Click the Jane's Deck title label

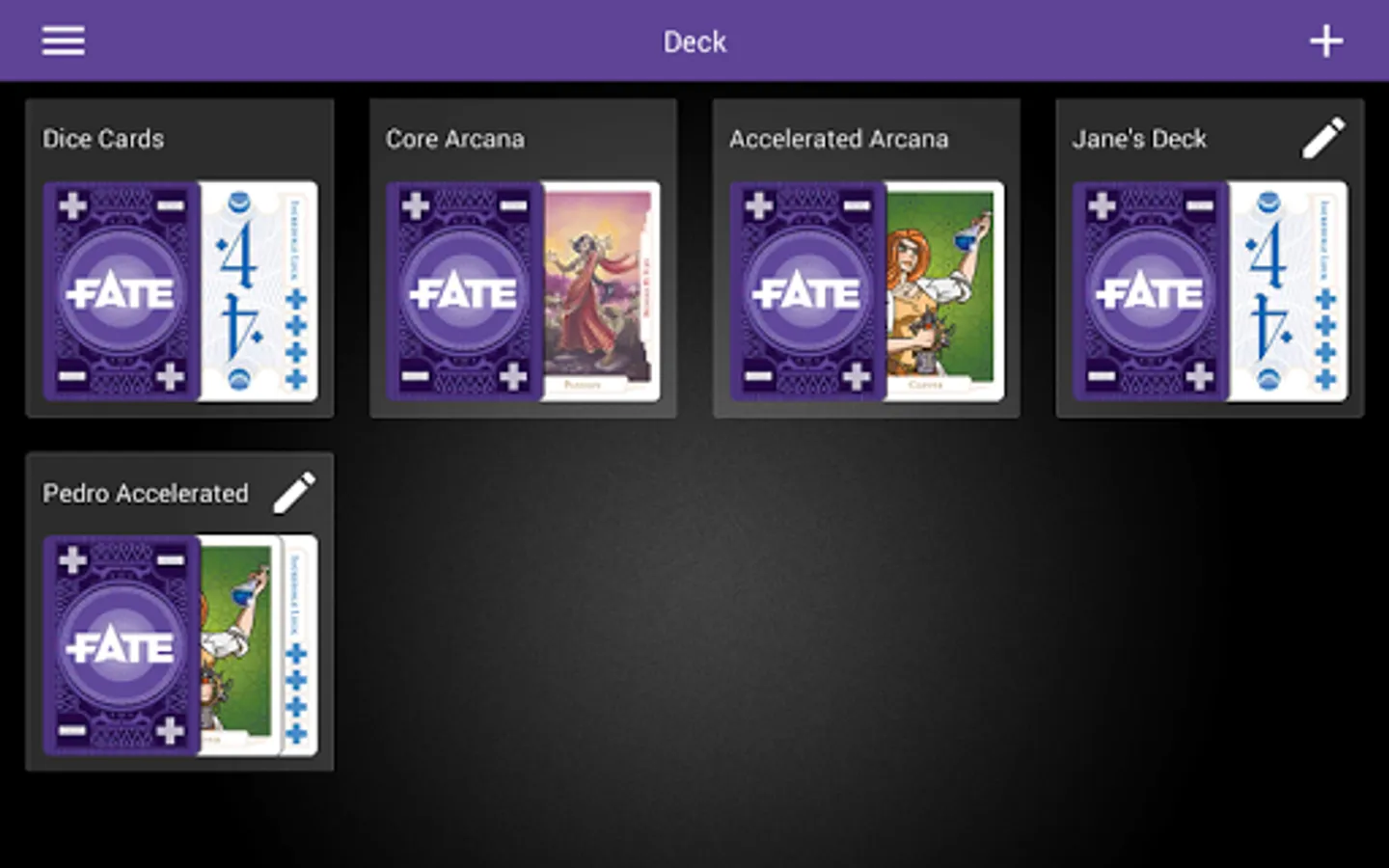click(1139, 139)
